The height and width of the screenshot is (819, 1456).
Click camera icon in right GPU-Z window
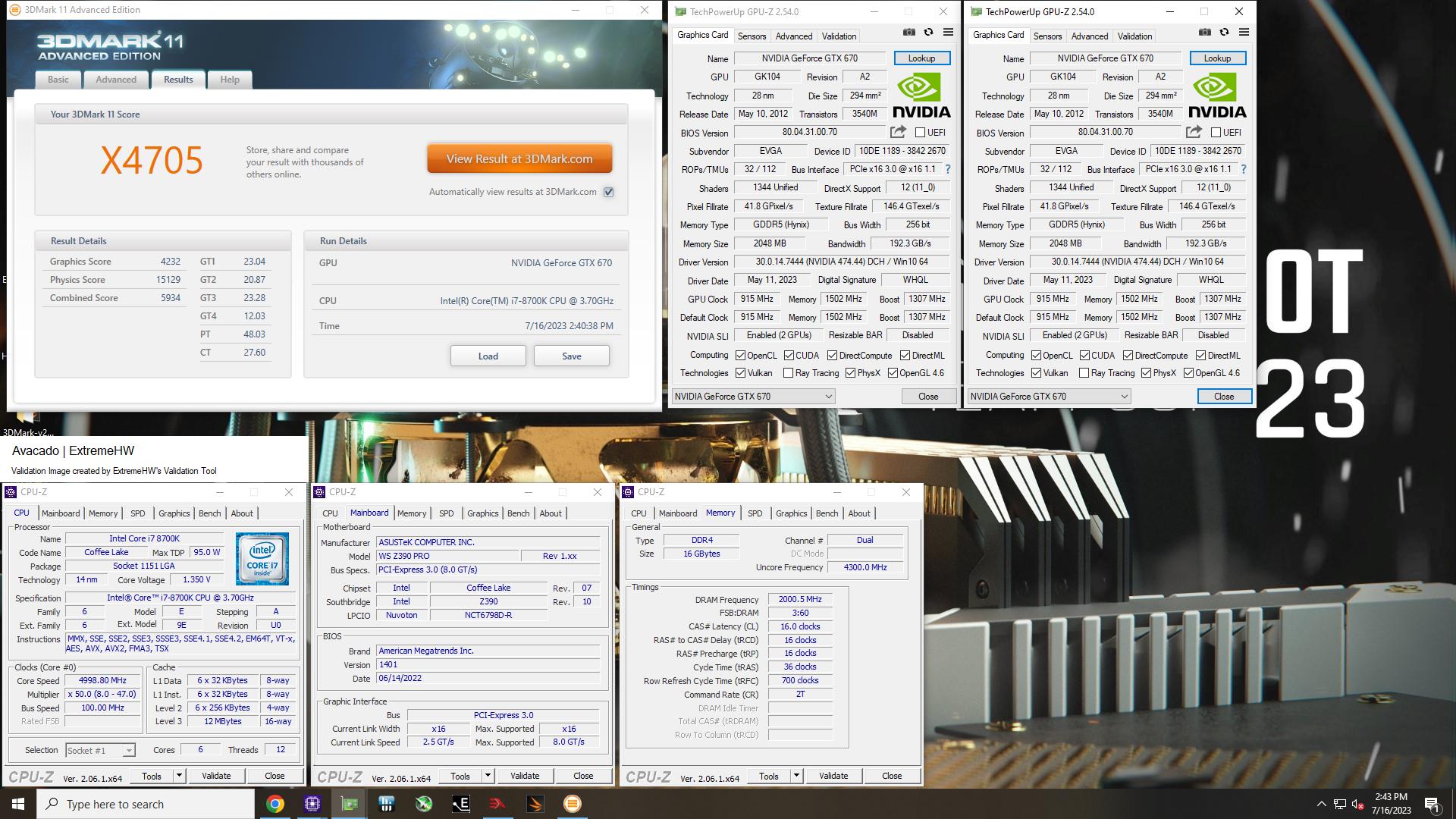point(1205,33)
